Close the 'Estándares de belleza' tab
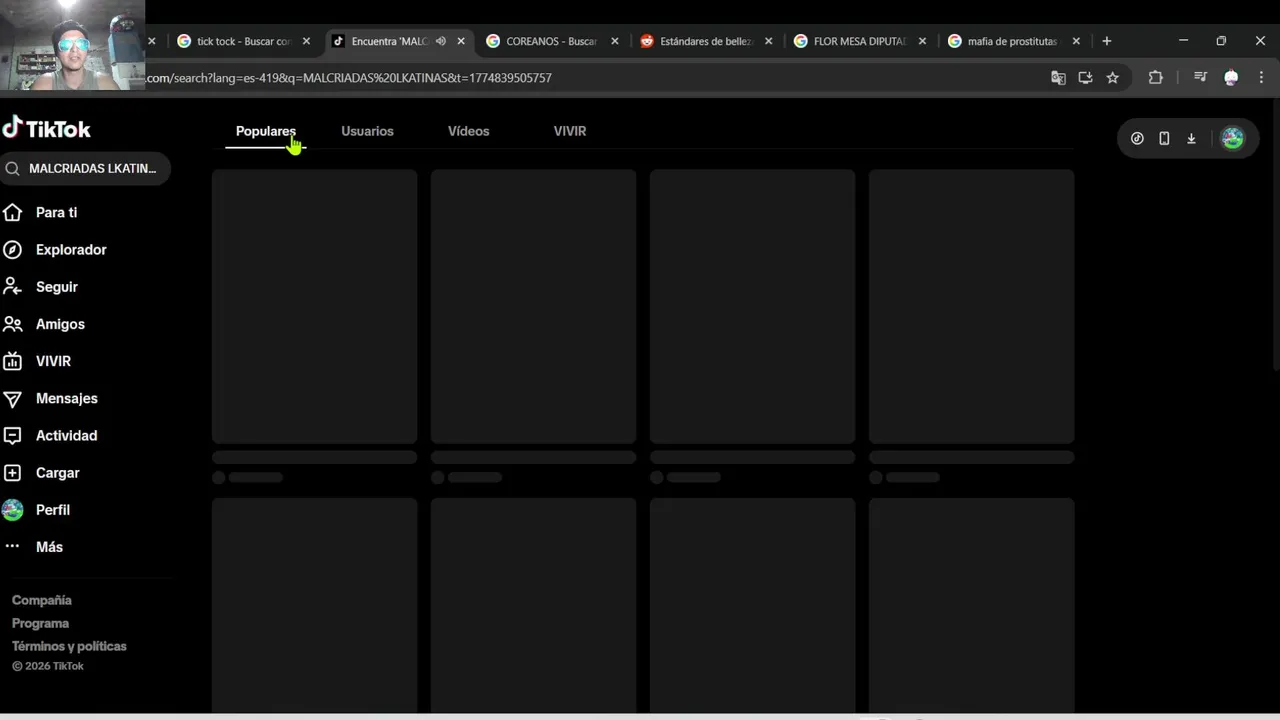The width and height of the screenshot is (1280, 720). (x=768, y=41)
